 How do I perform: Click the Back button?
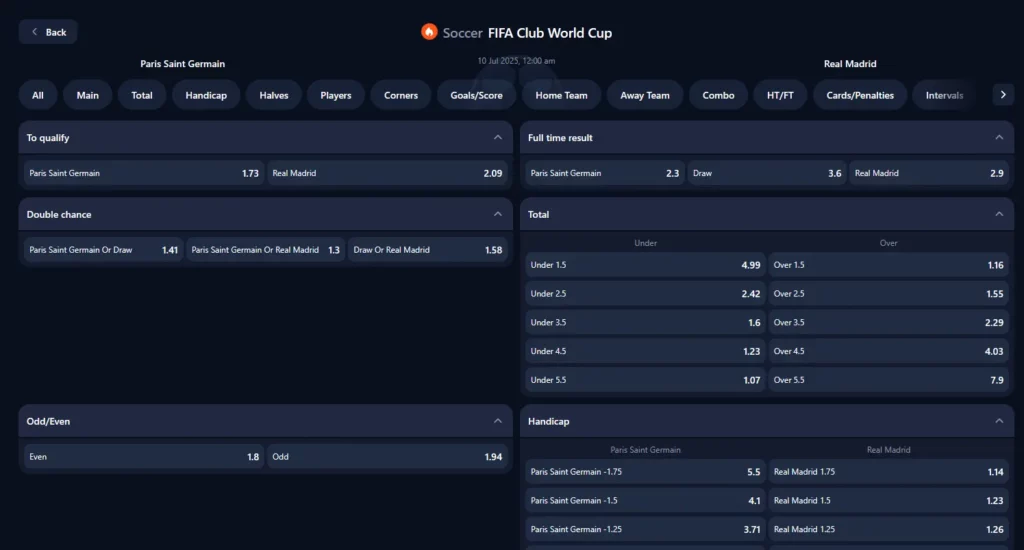point(48,32)
